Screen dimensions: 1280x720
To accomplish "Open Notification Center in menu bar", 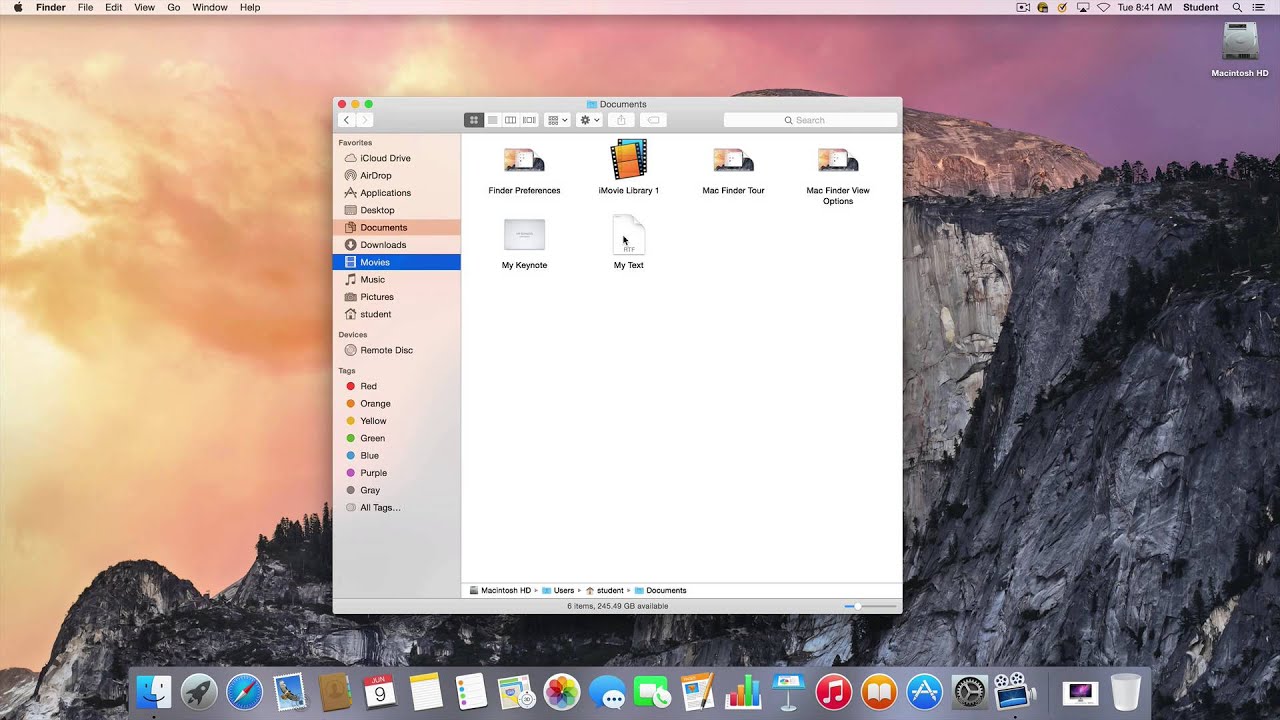I will coord(1258,7).
